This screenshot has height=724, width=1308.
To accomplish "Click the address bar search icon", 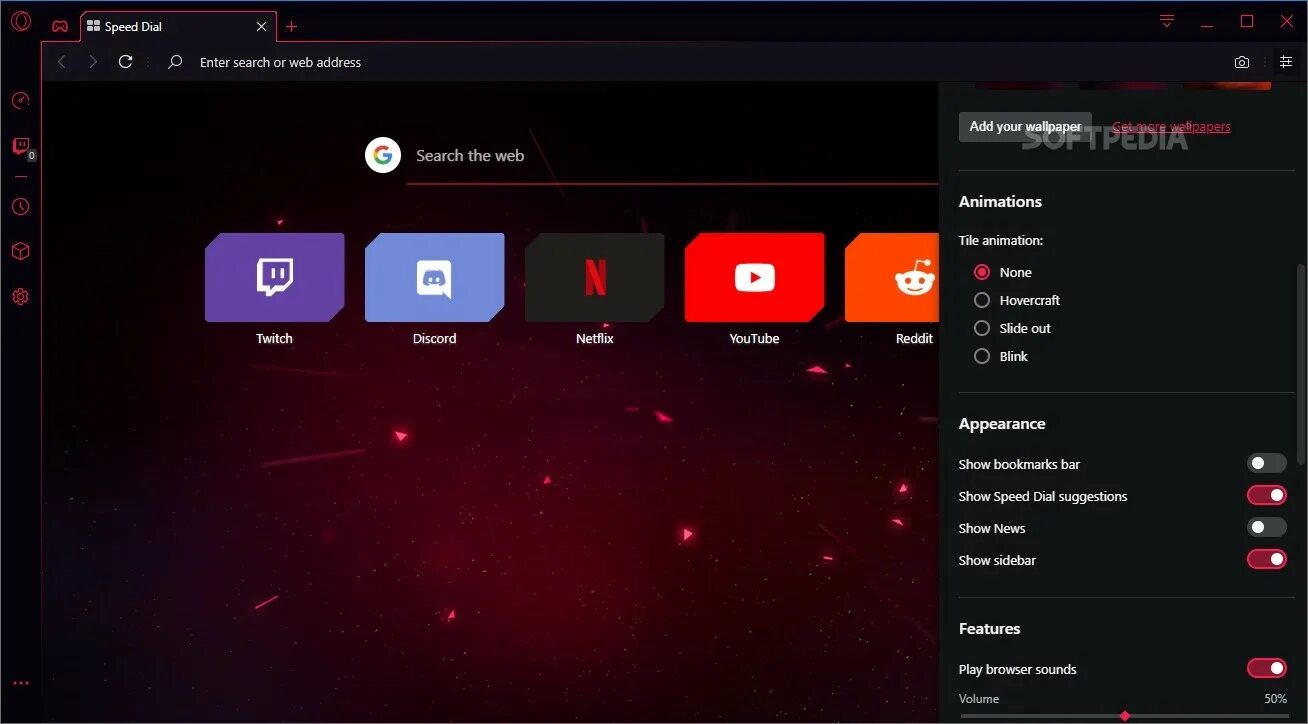I will (x=175, y=62).
